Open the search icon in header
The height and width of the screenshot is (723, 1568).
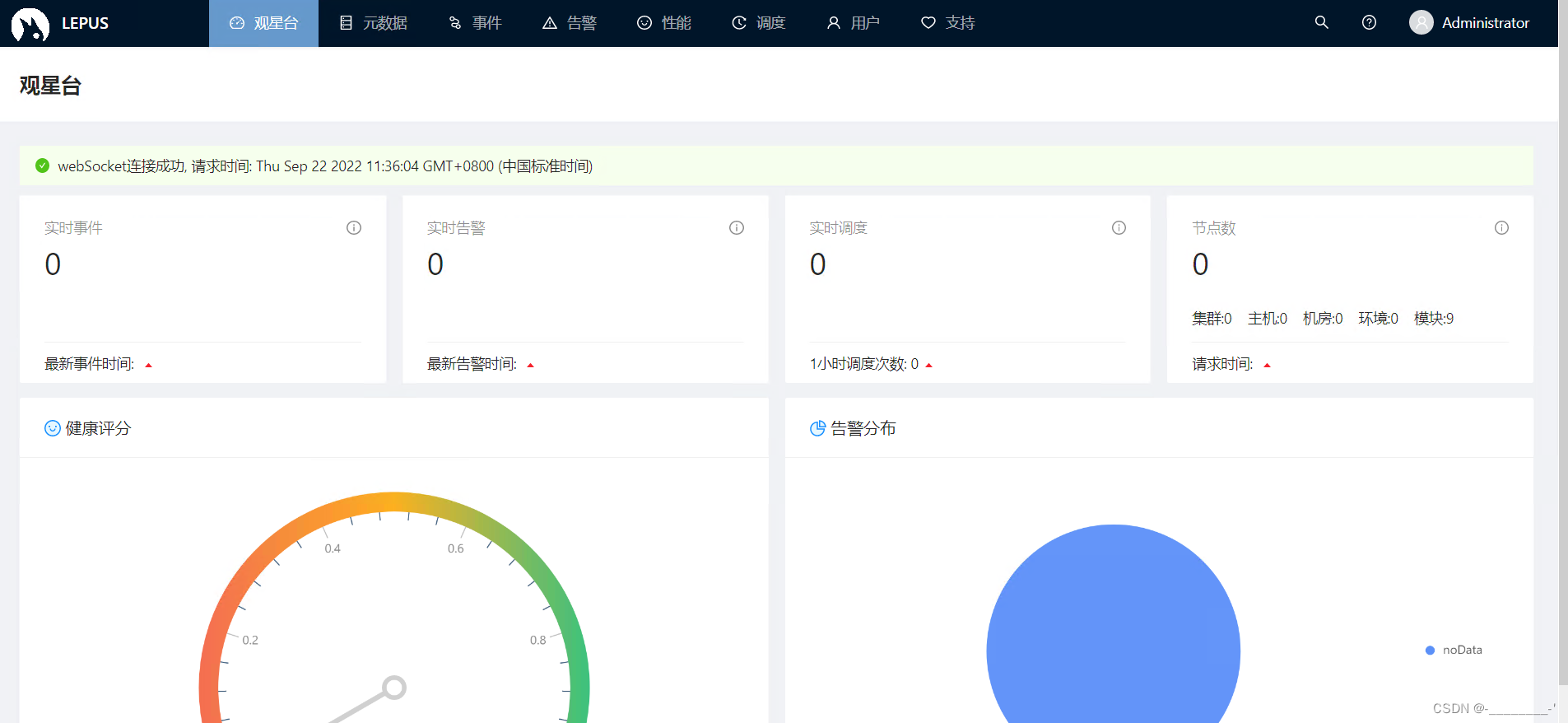pyautogui.click(x=1322, y=23)
